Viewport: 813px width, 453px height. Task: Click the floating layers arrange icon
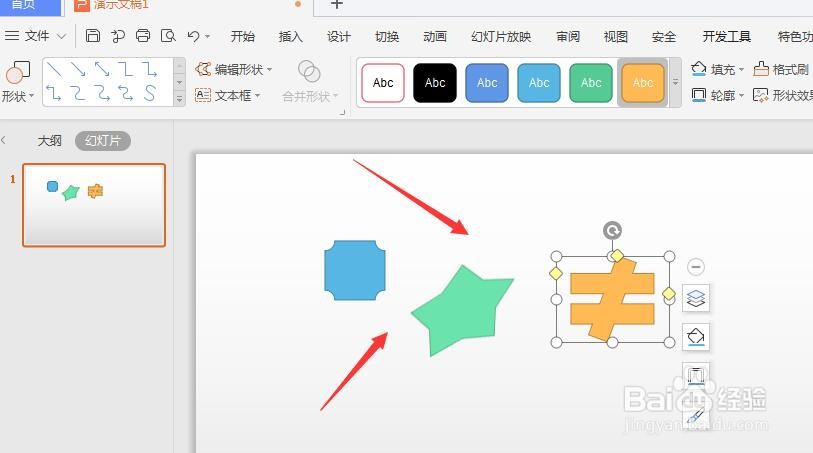696,298
